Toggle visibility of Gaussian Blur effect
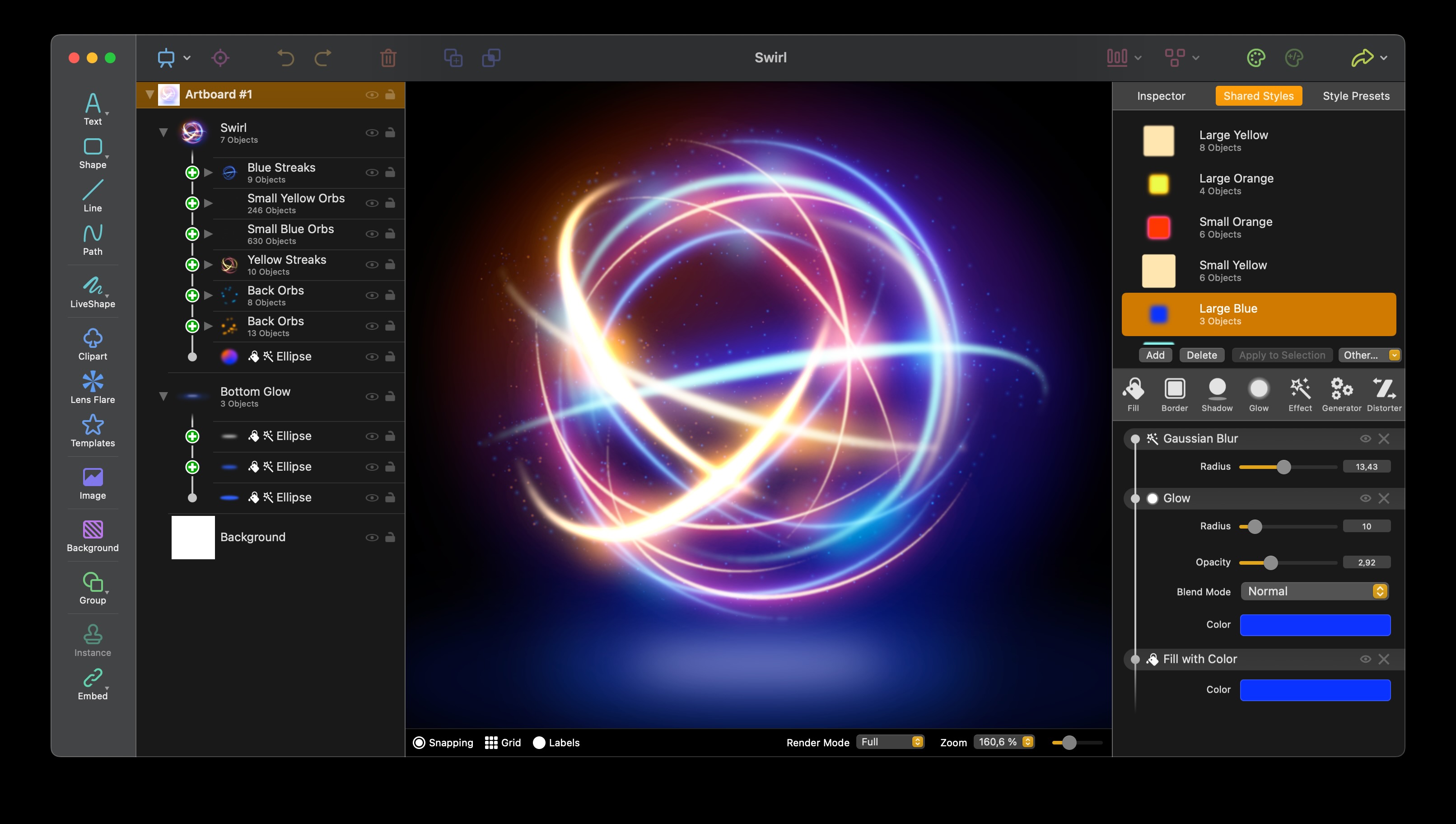The image size is (1456, 824). [x=1365, y=439]
